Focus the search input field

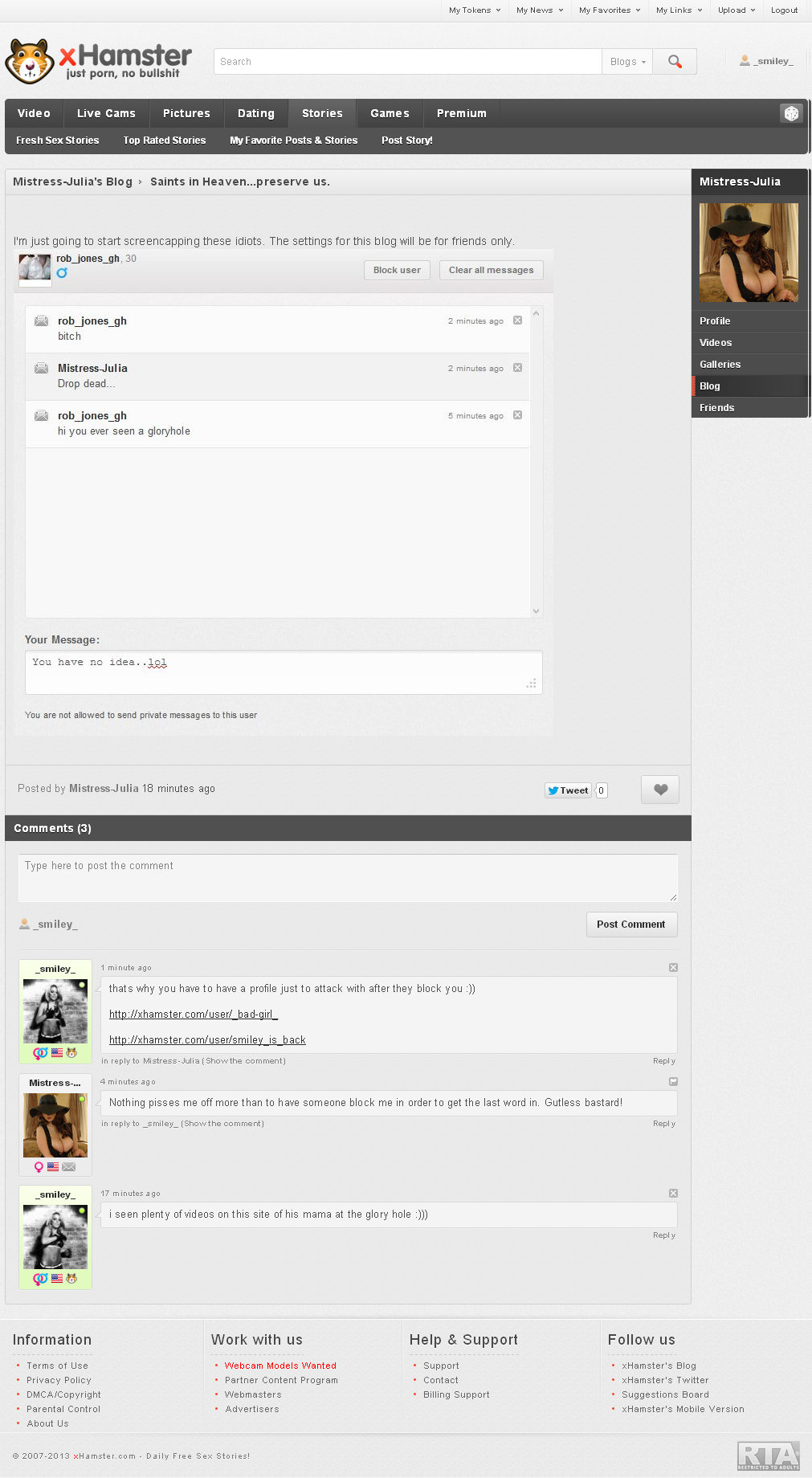click(x=407, y=62)
